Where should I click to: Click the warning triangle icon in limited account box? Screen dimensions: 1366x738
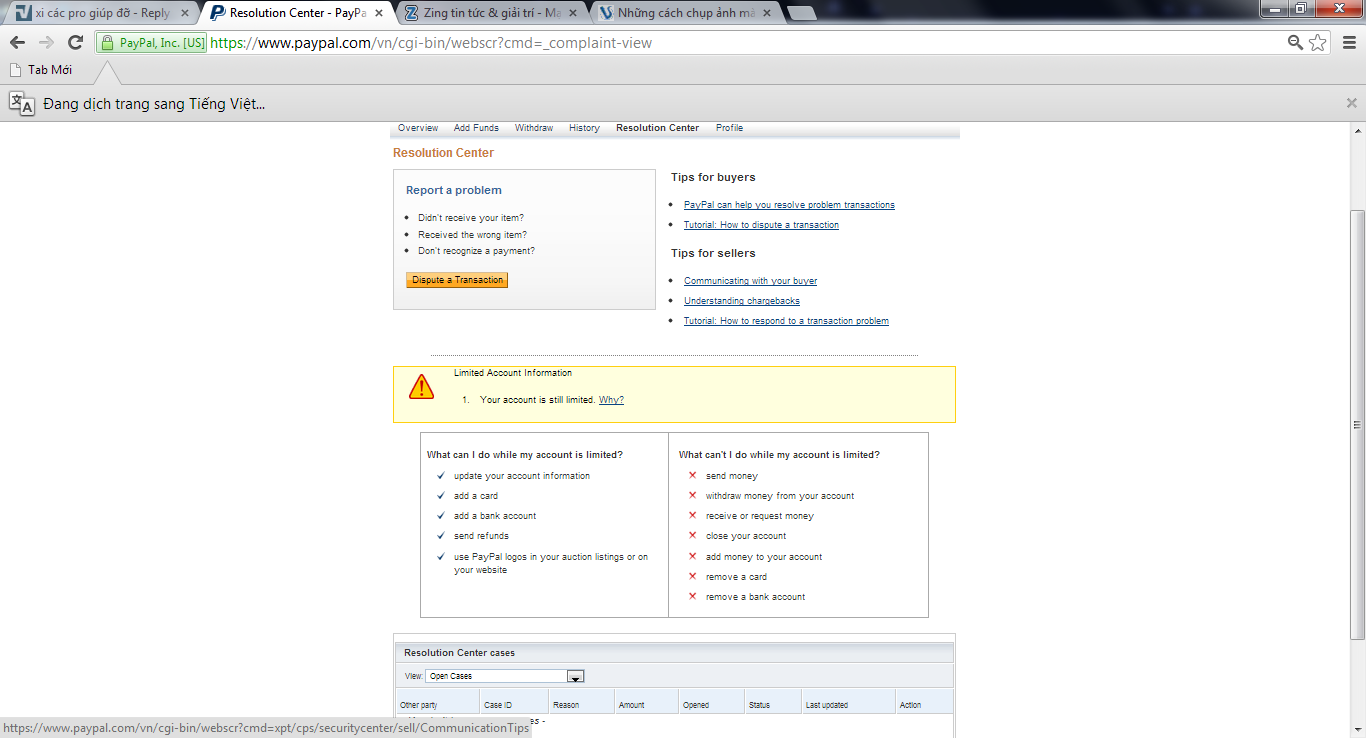[422, 386]
